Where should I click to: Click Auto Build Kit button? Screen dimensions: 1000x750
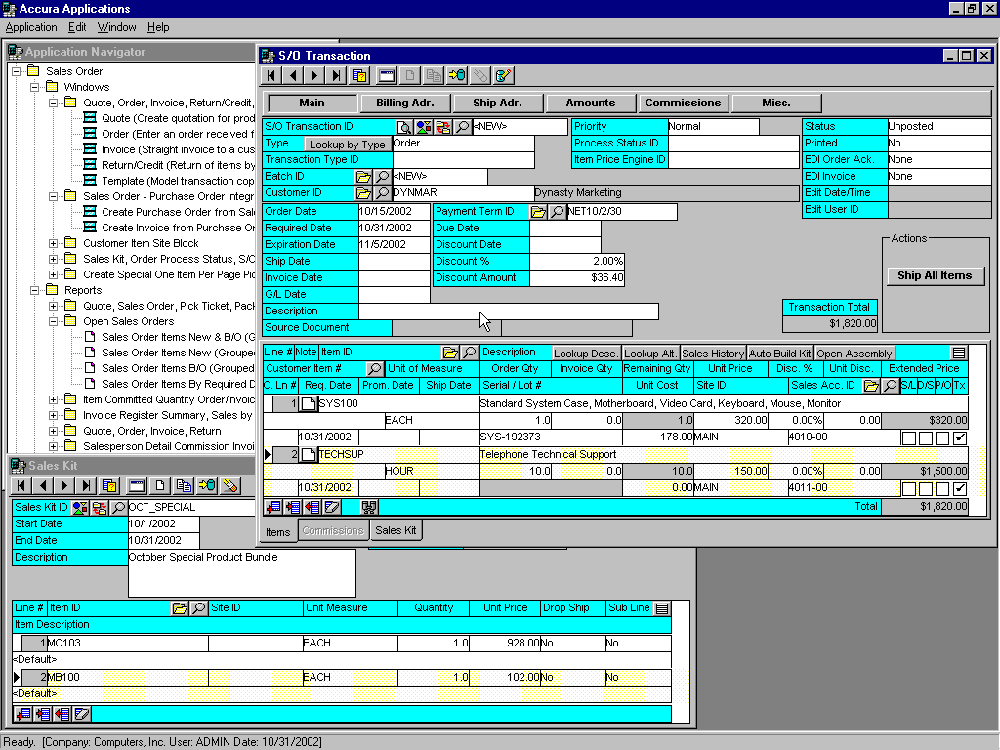[780, 353]
